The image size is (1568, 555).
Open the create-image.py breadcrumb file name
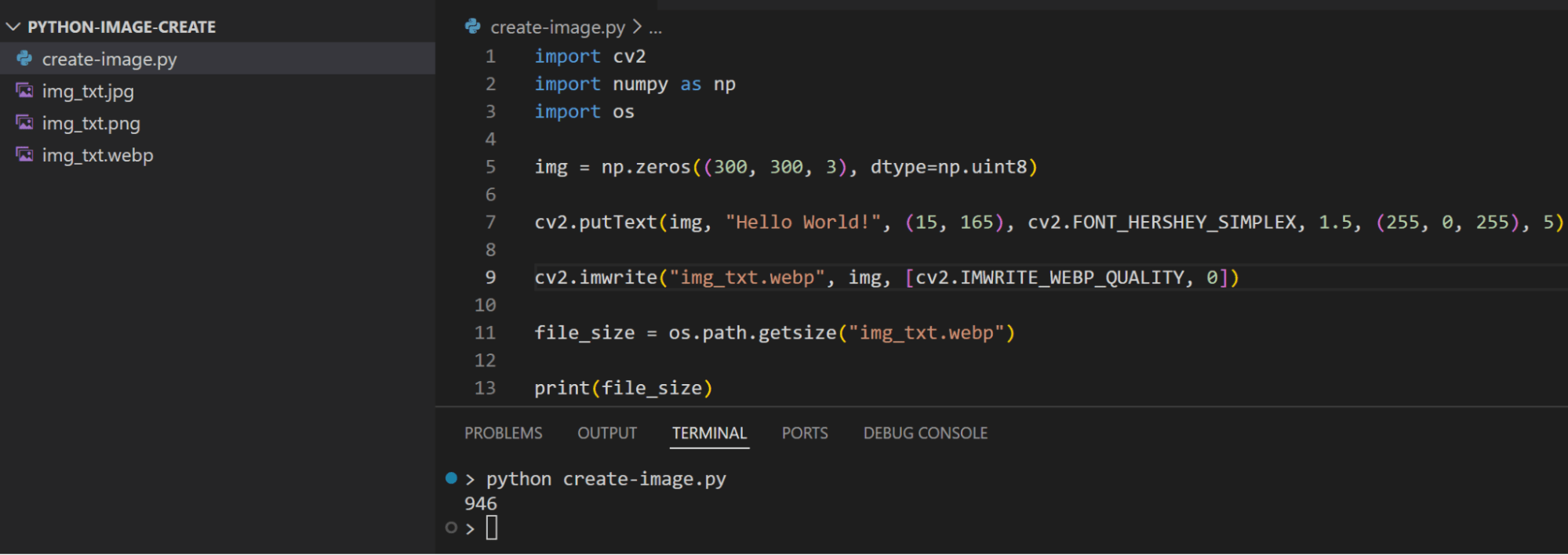pos(557,27)
